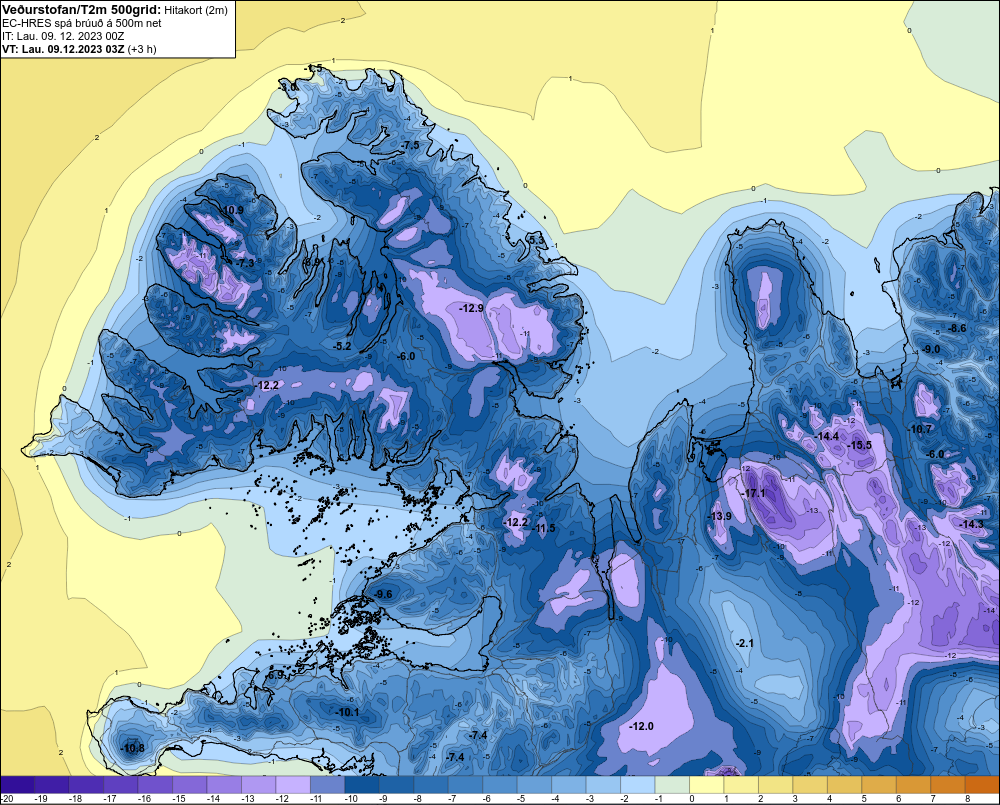Image resolution: width=1000 pixels, height=805 pixels.
Task: Click the -9.0 temperature value on the map
Action: 931,349
